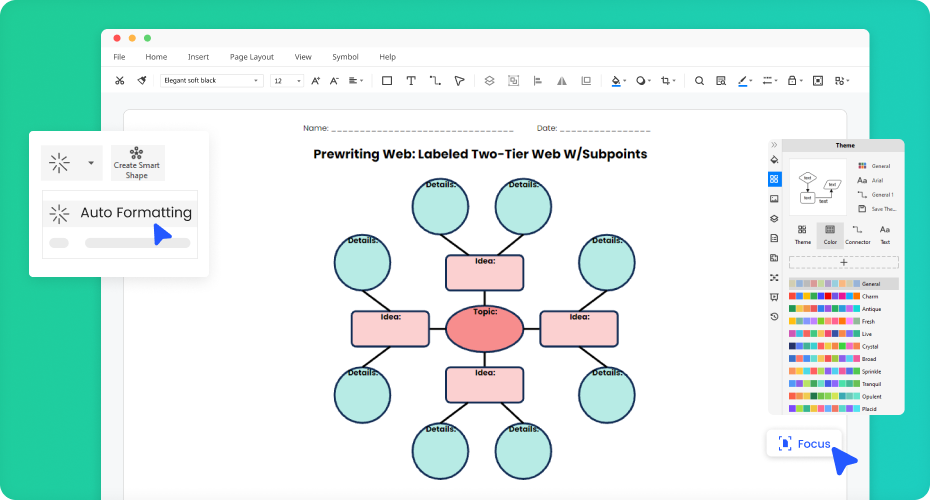Open the Insert menu
The height and width of the screenshot is (500, 930).
pyautogui.click(x=198, y=57)
